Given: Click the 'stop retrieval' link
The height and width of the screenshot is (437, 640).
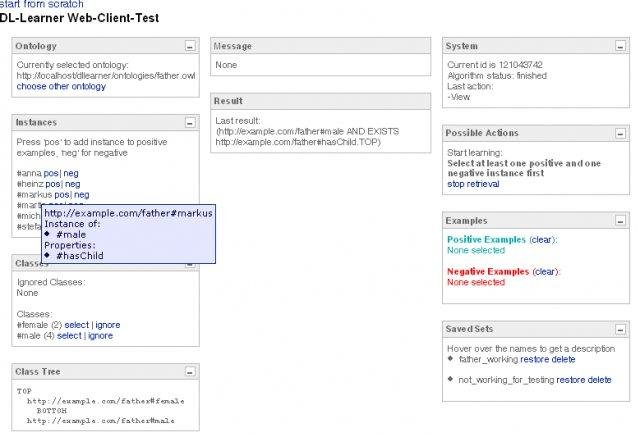Looking at the screenshot, I should [473, 184].
